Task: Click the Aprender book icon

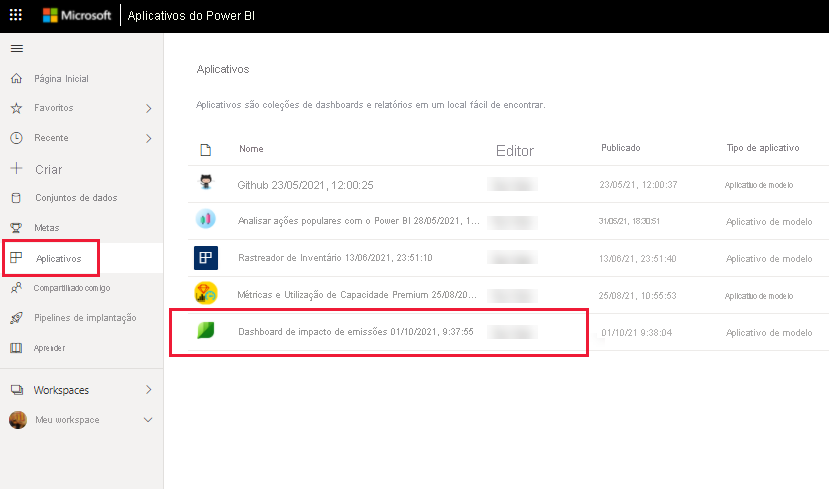Action: [x=16, y=348]
